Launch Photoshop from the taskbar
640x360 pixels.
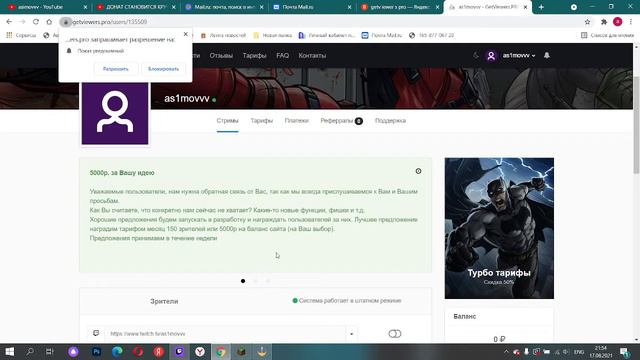tap(97, 351)
